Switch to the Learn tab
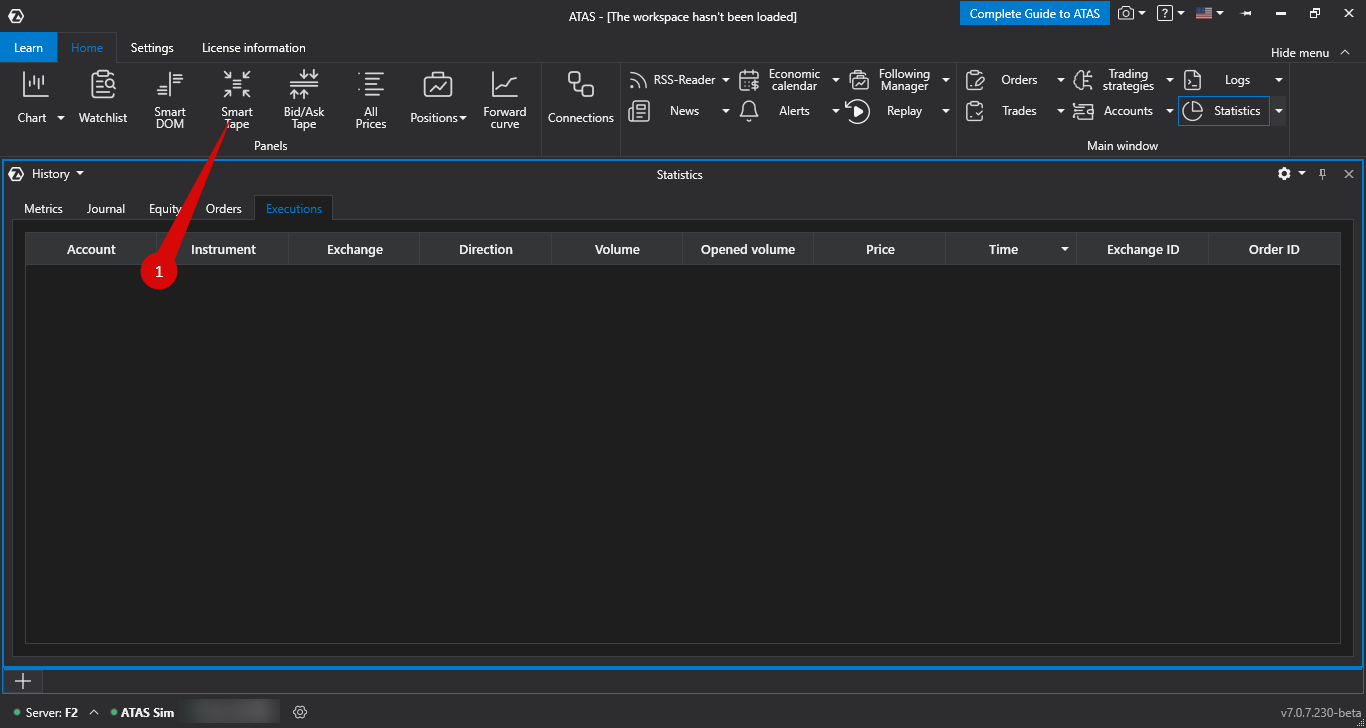Viewport: 1366px width, 728px height. point(29,48)
